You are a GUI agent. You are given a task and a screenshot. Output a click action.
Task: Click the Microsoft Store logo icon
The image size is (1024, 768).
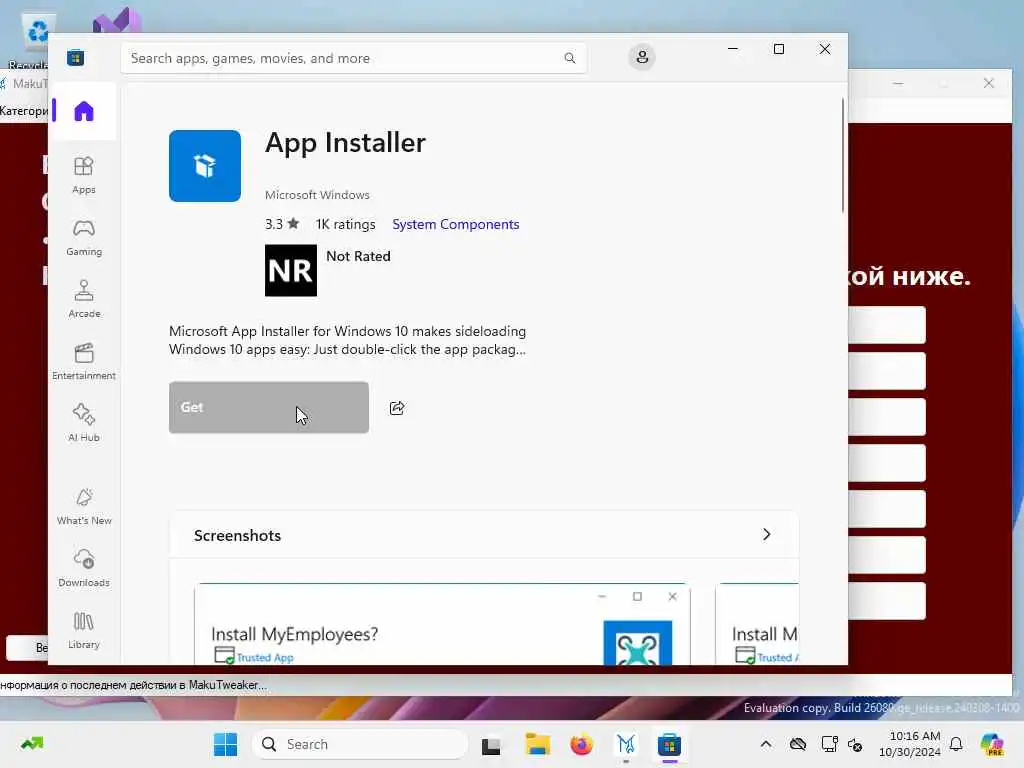[75, 57]
